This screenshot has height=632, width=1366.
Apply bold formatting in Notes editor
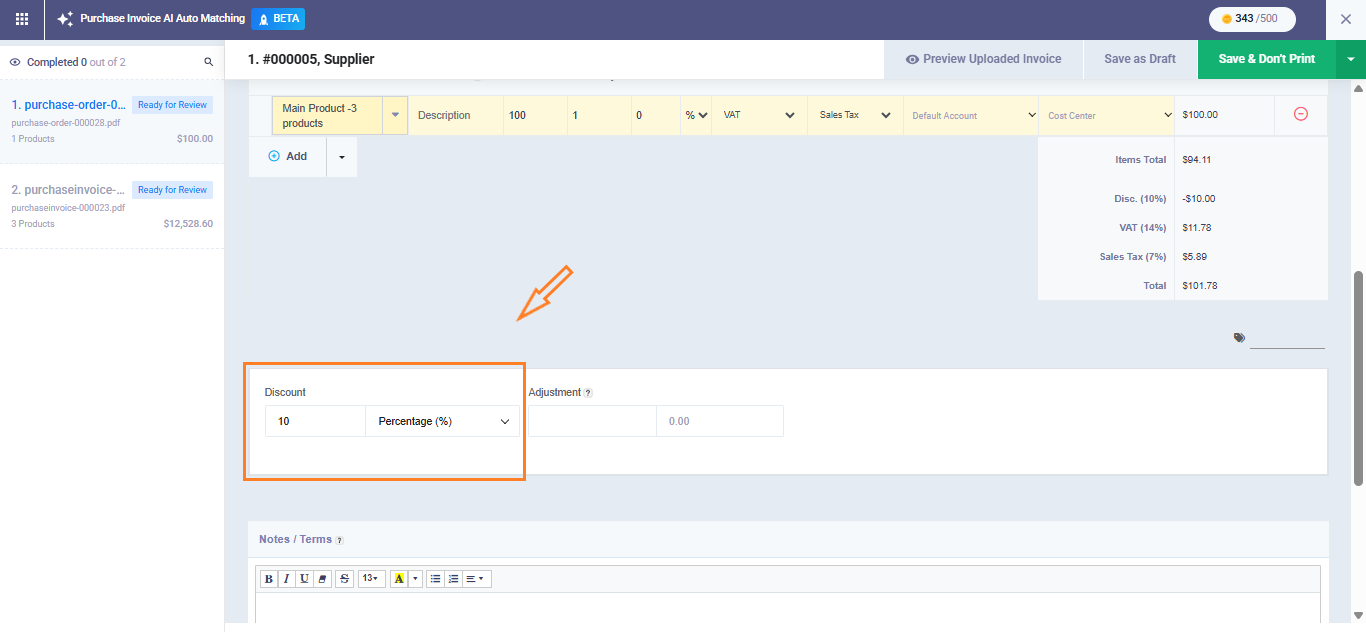268,579
